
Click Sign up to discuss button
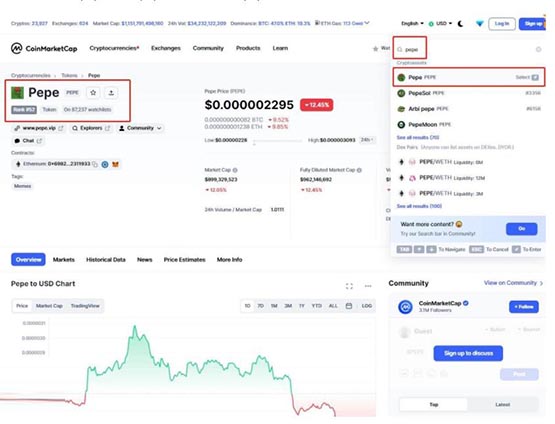[468, 353]
